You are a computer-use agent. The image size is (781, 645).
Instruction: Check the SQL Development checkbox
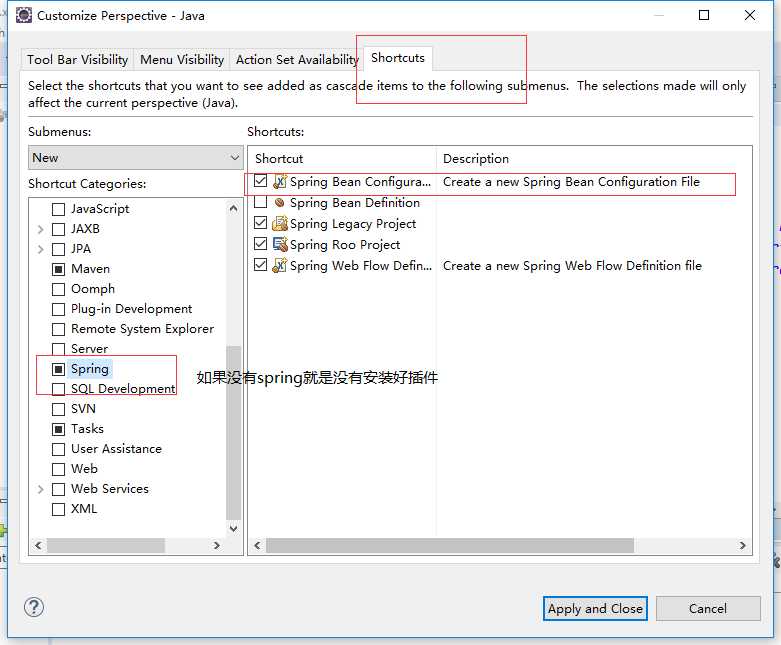point(58,389)
